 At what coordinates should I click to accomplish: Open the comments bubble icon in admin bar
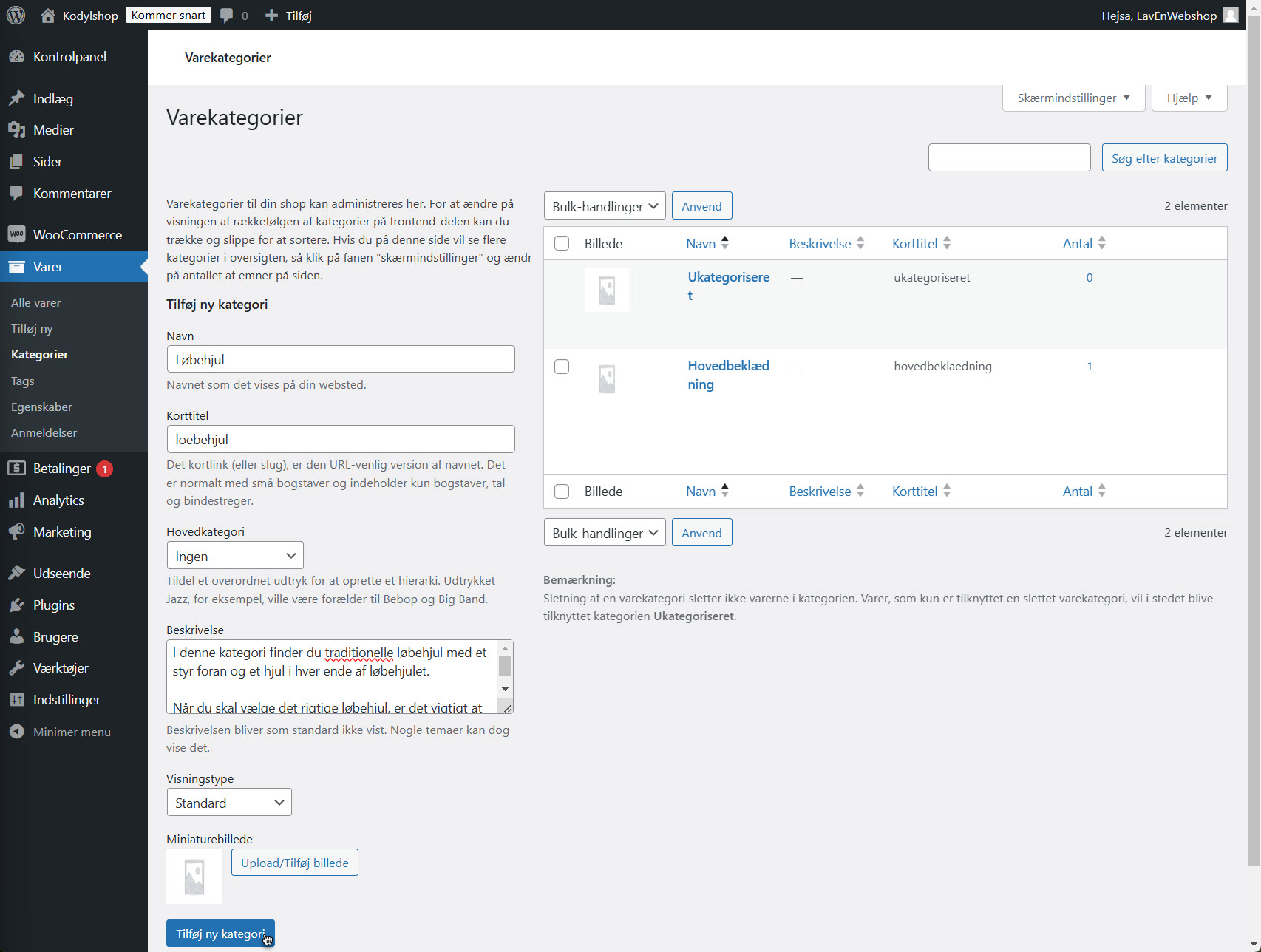coord(227,16)
